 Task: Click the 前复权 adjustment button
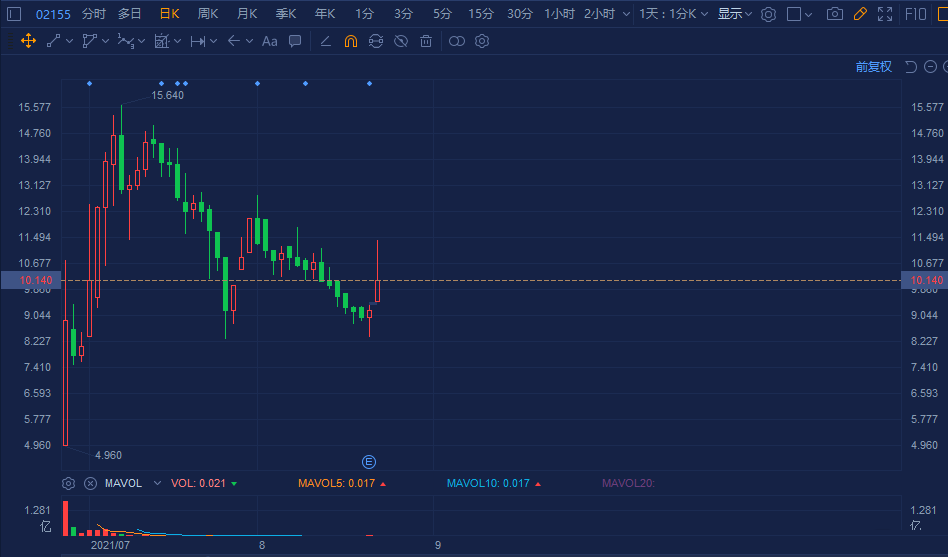click(x=874, y=67)
